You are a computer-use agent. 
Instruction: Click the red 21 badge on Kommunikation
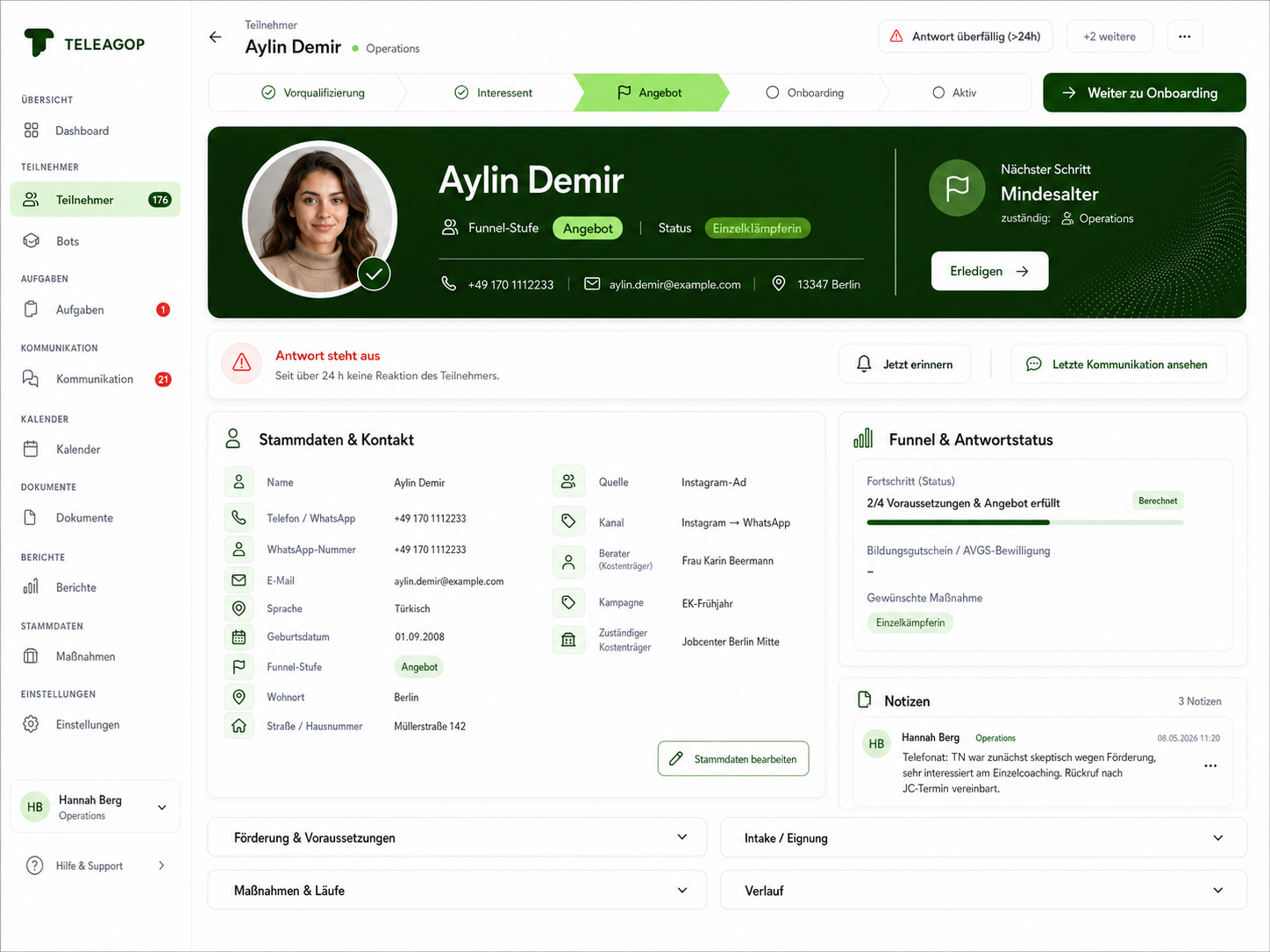click(163, 380)
